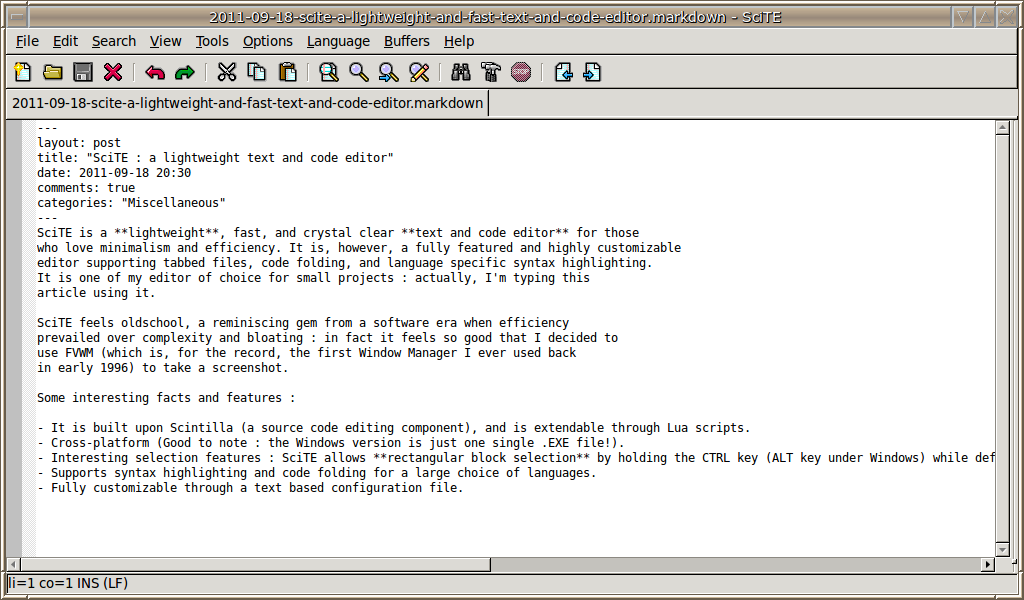This screenshot has width=1024, height=600.
Task: Redo edit with green arrow
Action: [x=185, y=72]
